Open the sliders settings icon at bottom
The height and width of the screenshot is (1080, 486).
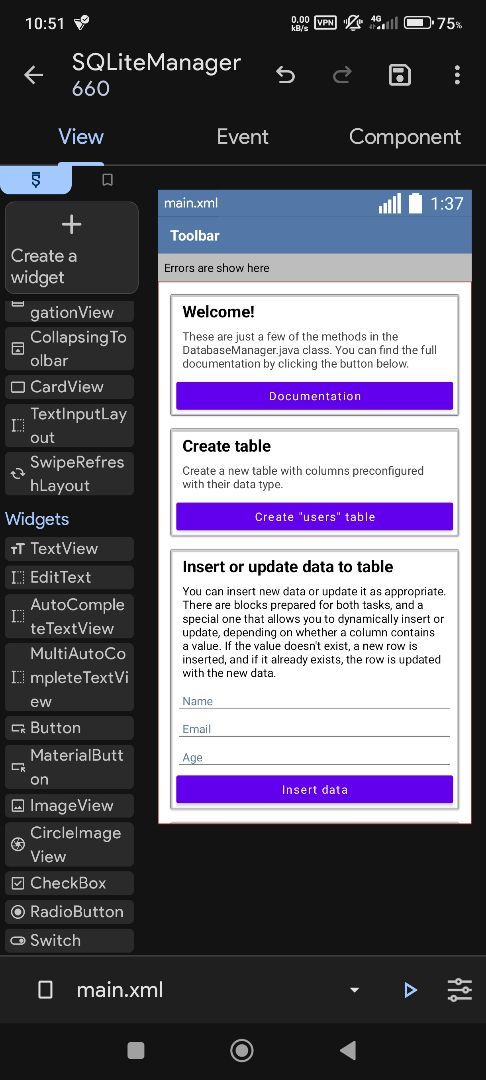tap(460, 990)
